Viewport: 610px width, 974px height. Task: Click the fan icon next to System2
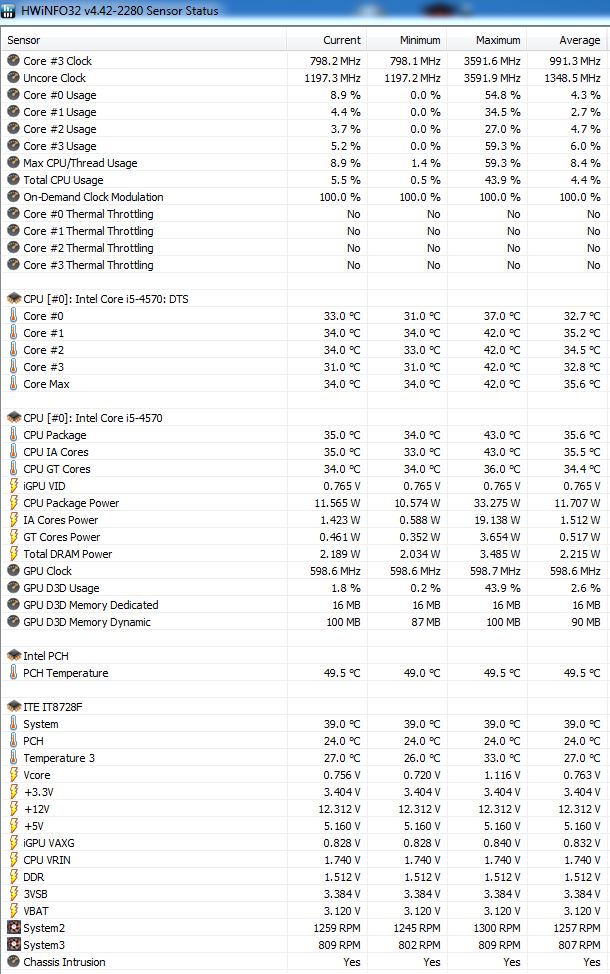click(13, 928)
